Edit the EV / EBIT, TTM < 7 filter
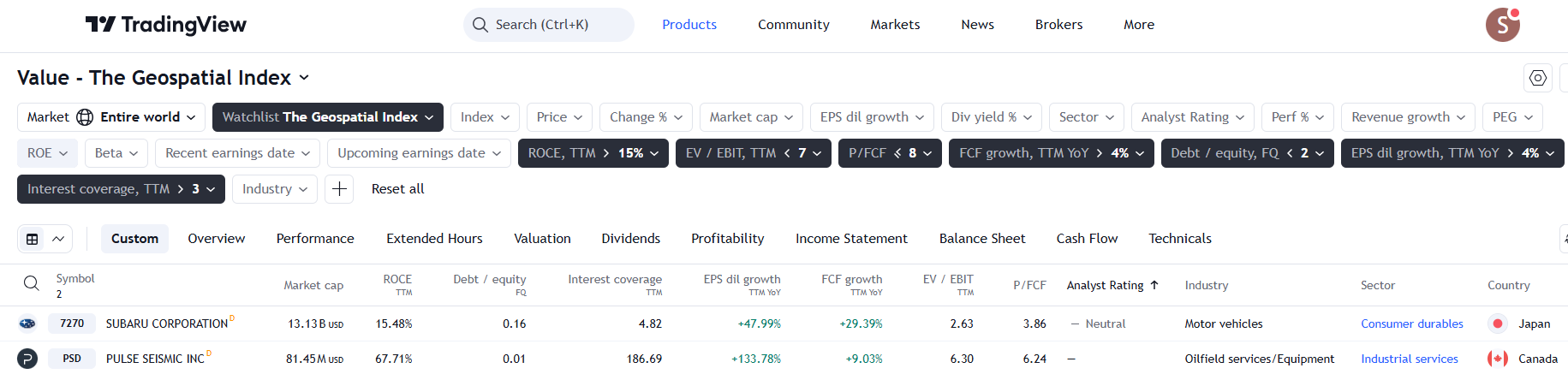1568x374 pixels. (x=754, y=153)
